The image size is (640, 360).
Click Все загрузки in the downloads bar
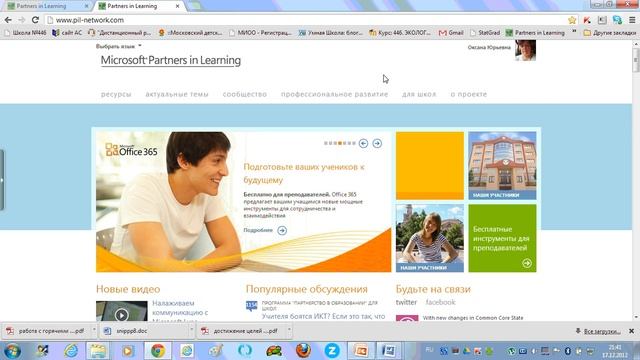point(602,331)
